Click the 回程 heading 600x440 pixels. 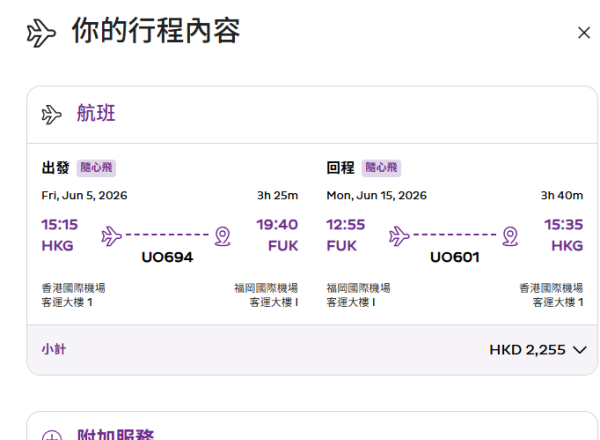(x=341, y=168)
